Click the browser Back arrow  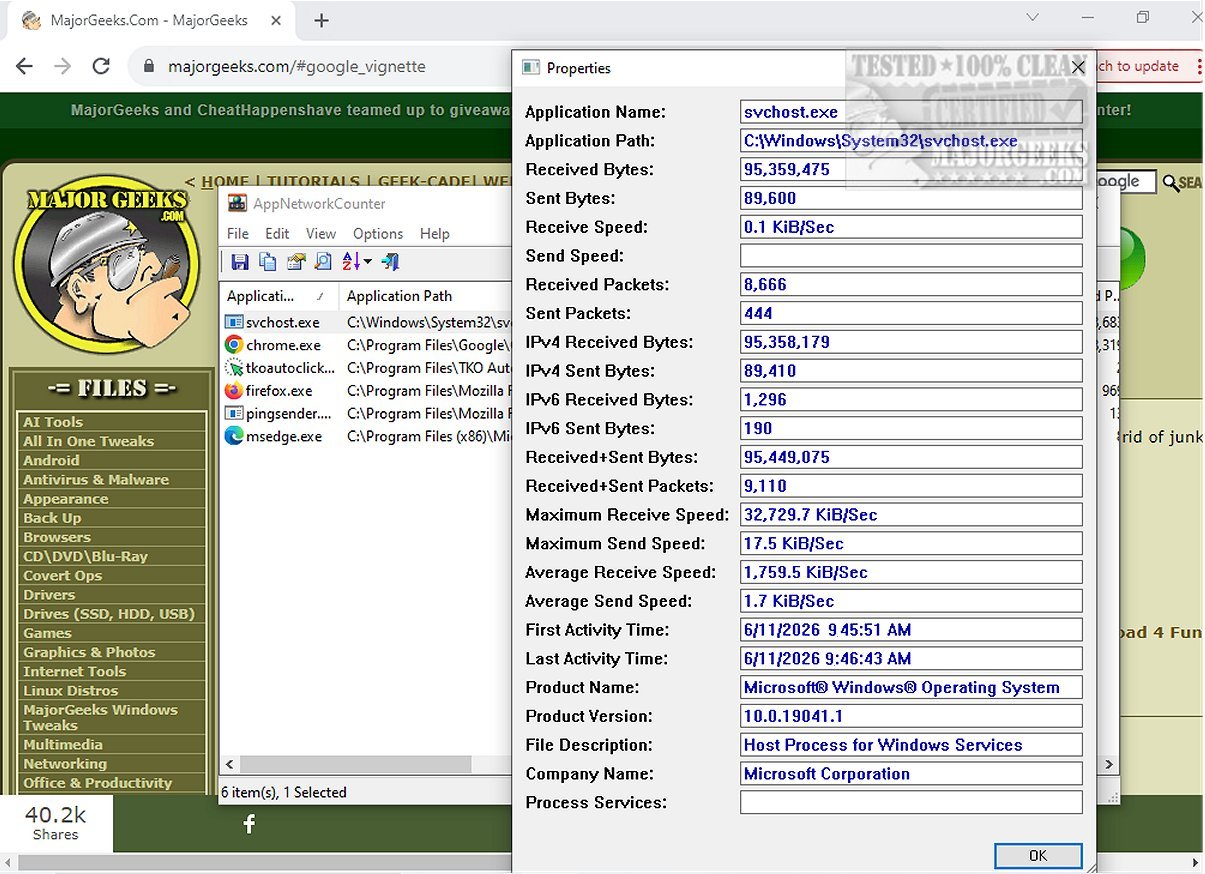coord(25,66)
